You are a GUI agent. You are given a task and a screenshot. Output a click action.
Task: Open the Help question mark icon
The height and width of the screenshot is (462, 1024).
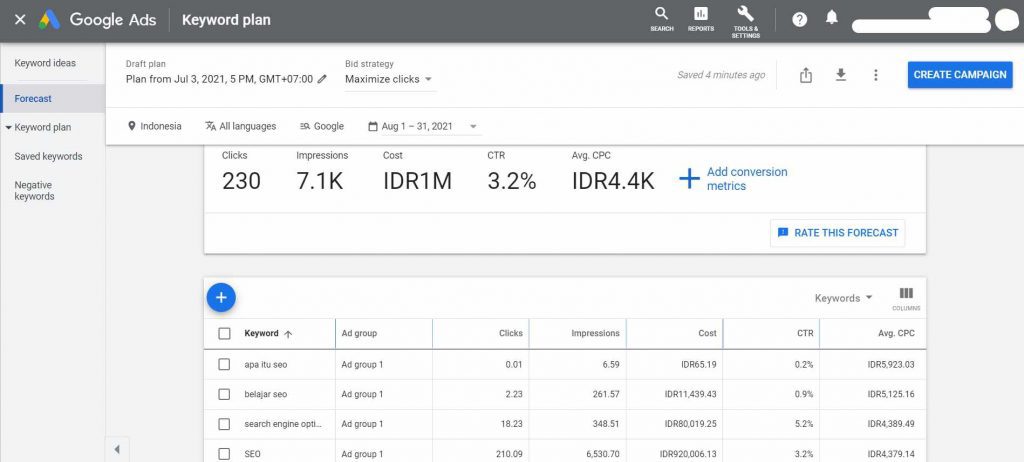click(799, 20)
